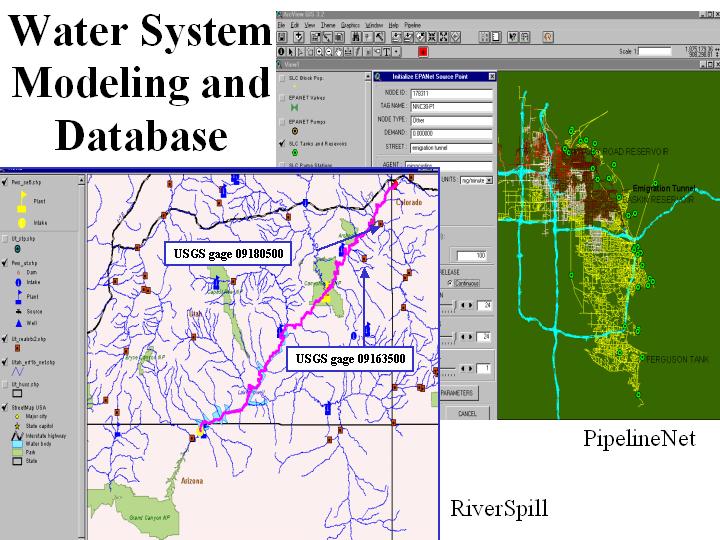This screenshot has width=720, height=540.
Task: Click the Zoom Out center button icon
Action: pos(444,37)
